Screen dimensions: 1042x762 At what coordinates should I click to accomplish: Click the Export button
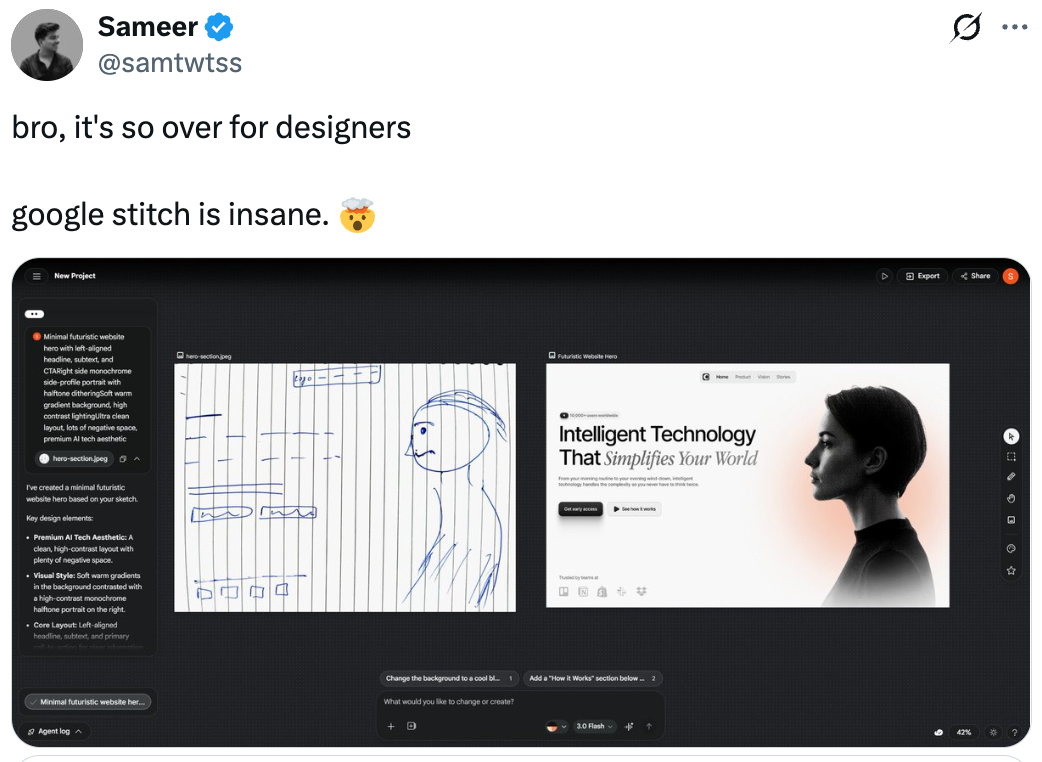pos(923,276)
